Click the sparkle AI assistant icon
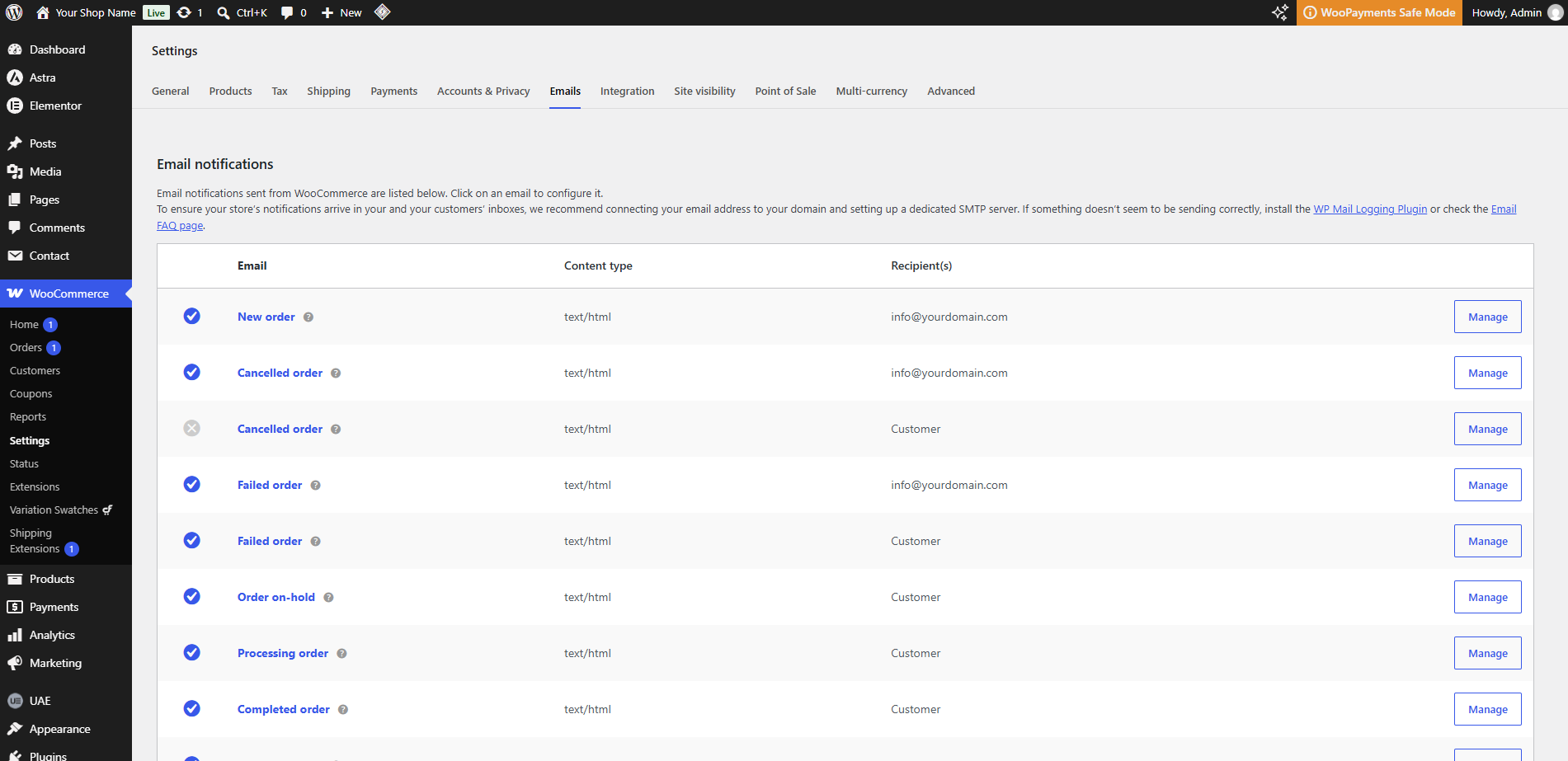 pos(1279,12)
